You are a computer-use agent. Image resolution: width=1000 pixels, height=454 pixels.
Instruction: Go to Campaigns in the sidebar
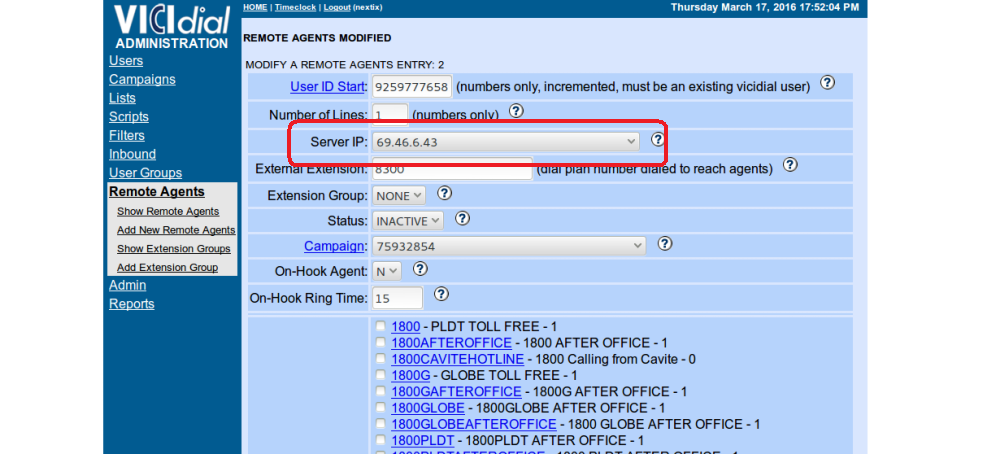[142, 79]
